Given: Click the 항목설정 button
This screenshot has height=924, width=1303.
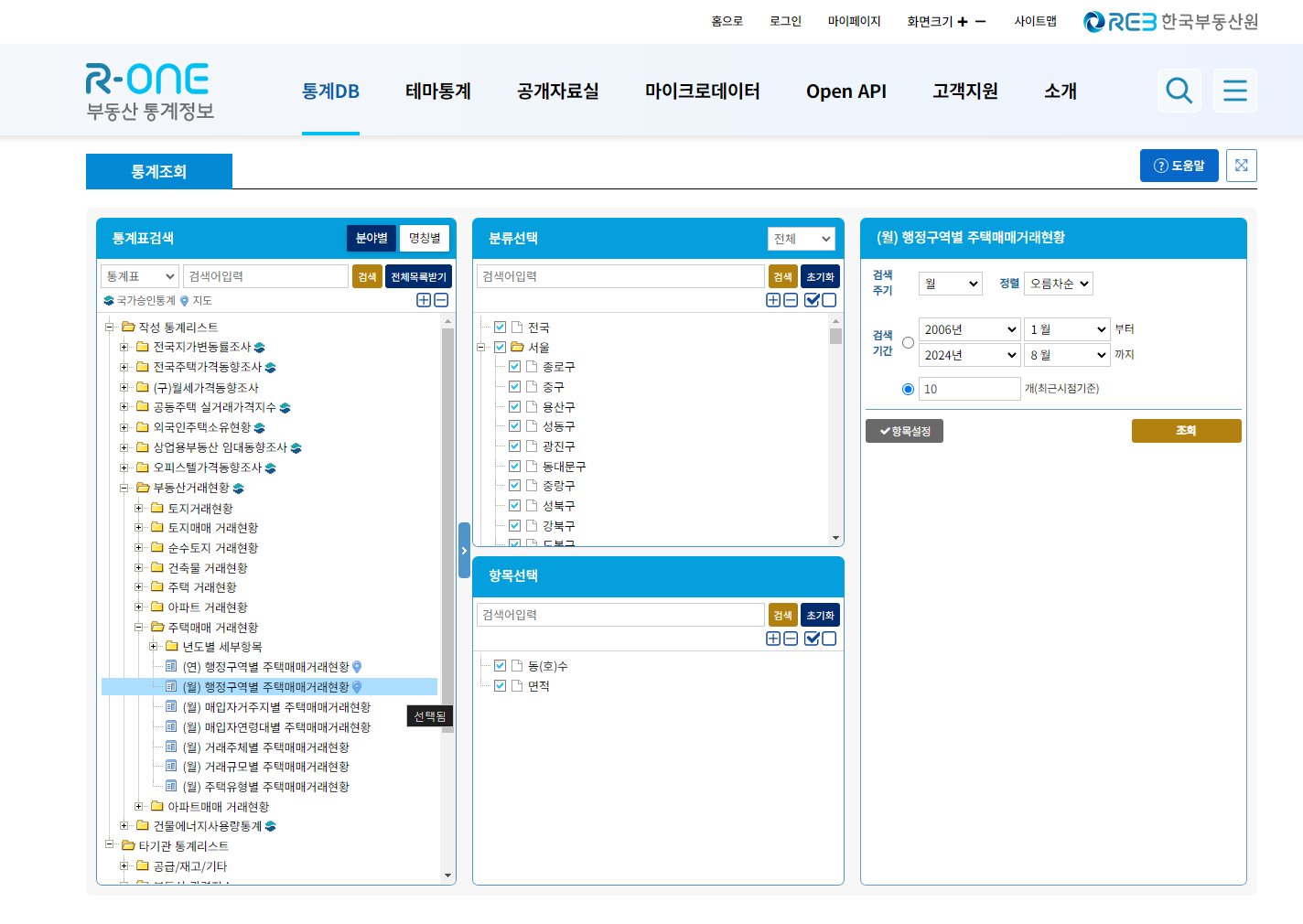Looking at the screenshot, I should (x=904, y=431).
